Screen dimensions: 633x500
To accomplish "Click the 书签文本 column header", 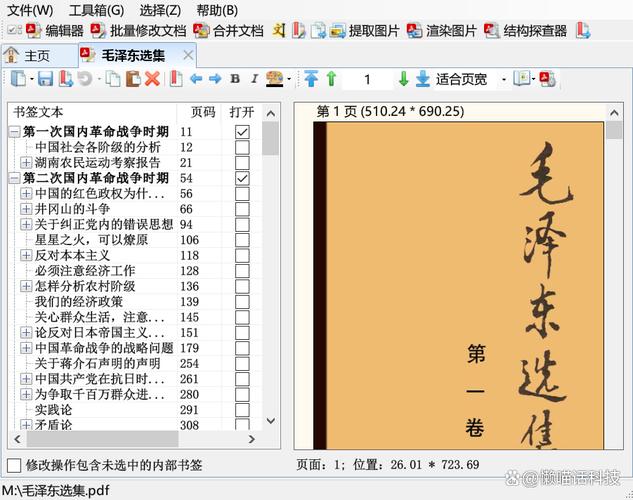I will coord(92,112).
